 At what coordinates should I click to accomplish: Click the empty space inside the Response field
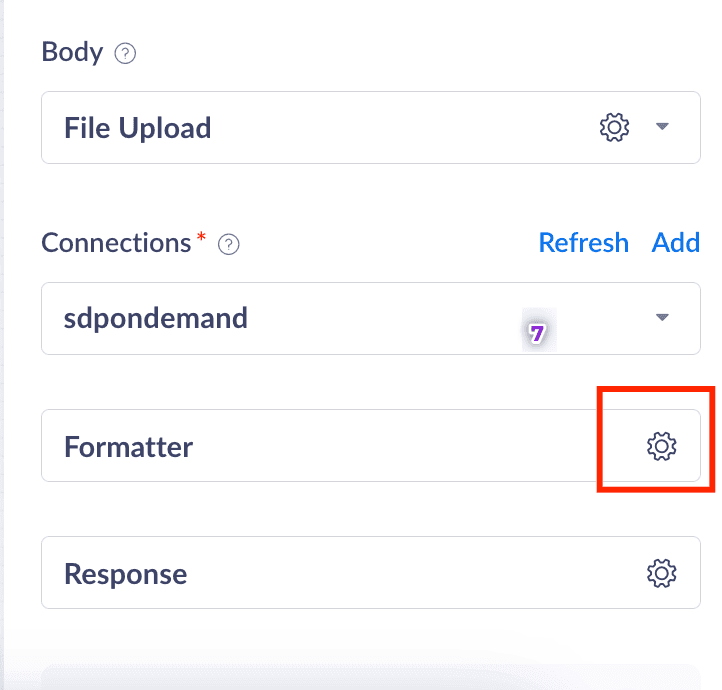(x=400, y=573)
